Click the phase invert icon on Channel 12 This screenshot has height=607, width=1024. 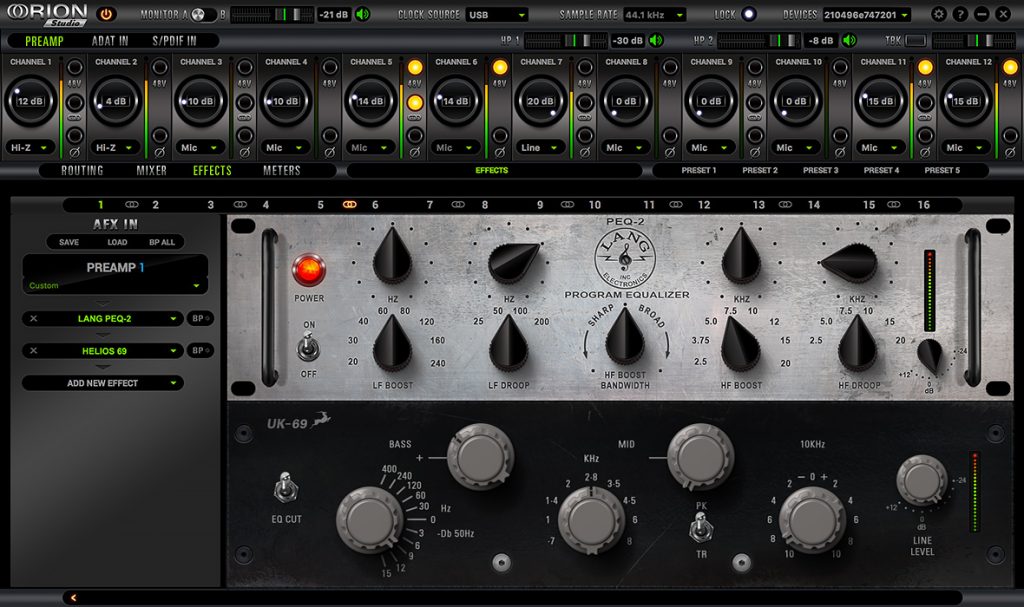(x=1010, y=152)
